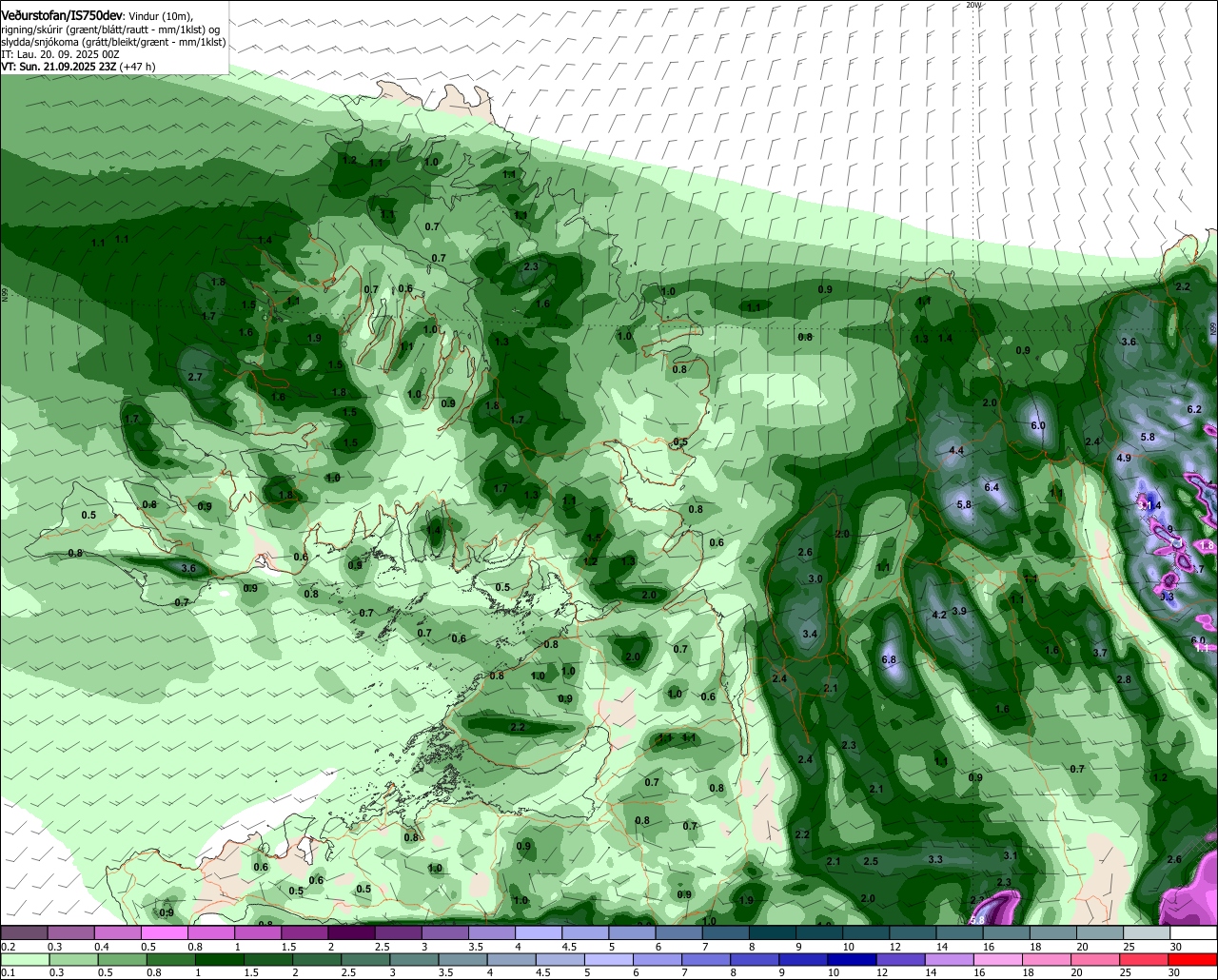This screenshot has width=1218, height=980.
Task: Click the init time line 'IT: Lau. 20. 09. 2025 00Z'
Action: pyautogui.click(x=60, y=54)
